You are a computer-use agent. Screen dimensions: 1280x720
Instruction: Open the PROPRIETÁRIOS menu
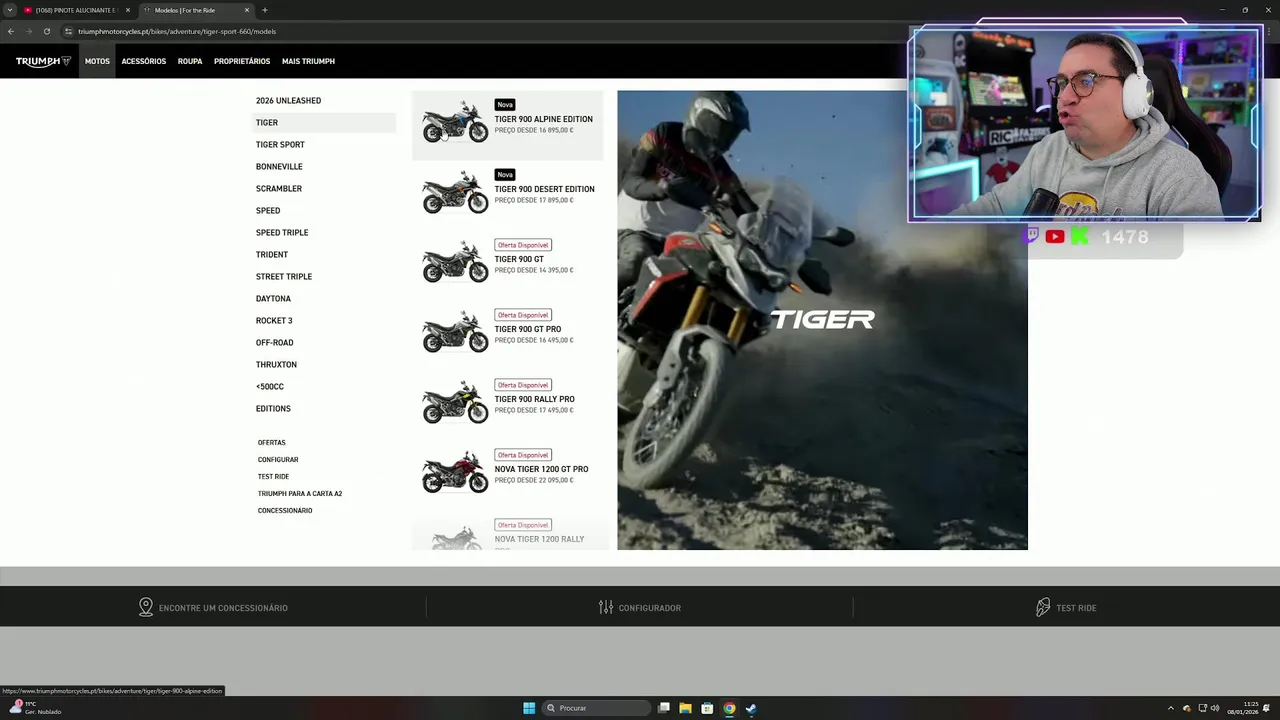242,61
